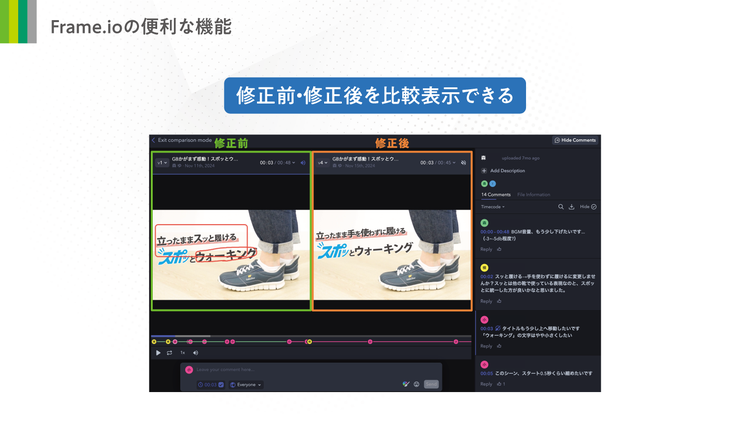Change the 1x playback speed
The width and height of the screenshot is (750, 422).
point(183,353)
